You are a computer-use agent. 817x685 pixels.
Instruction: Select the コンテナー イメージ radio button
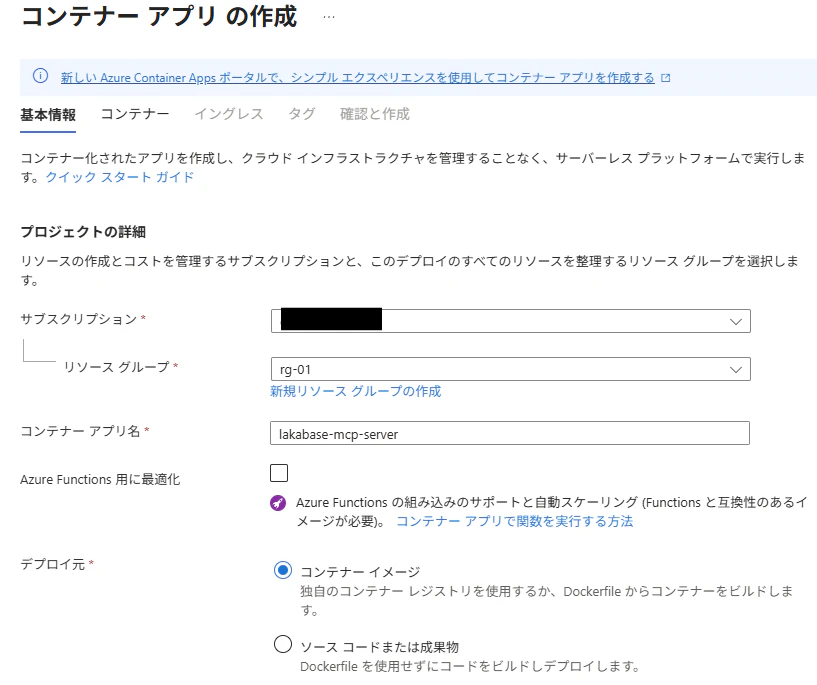[x=283, y=570]
